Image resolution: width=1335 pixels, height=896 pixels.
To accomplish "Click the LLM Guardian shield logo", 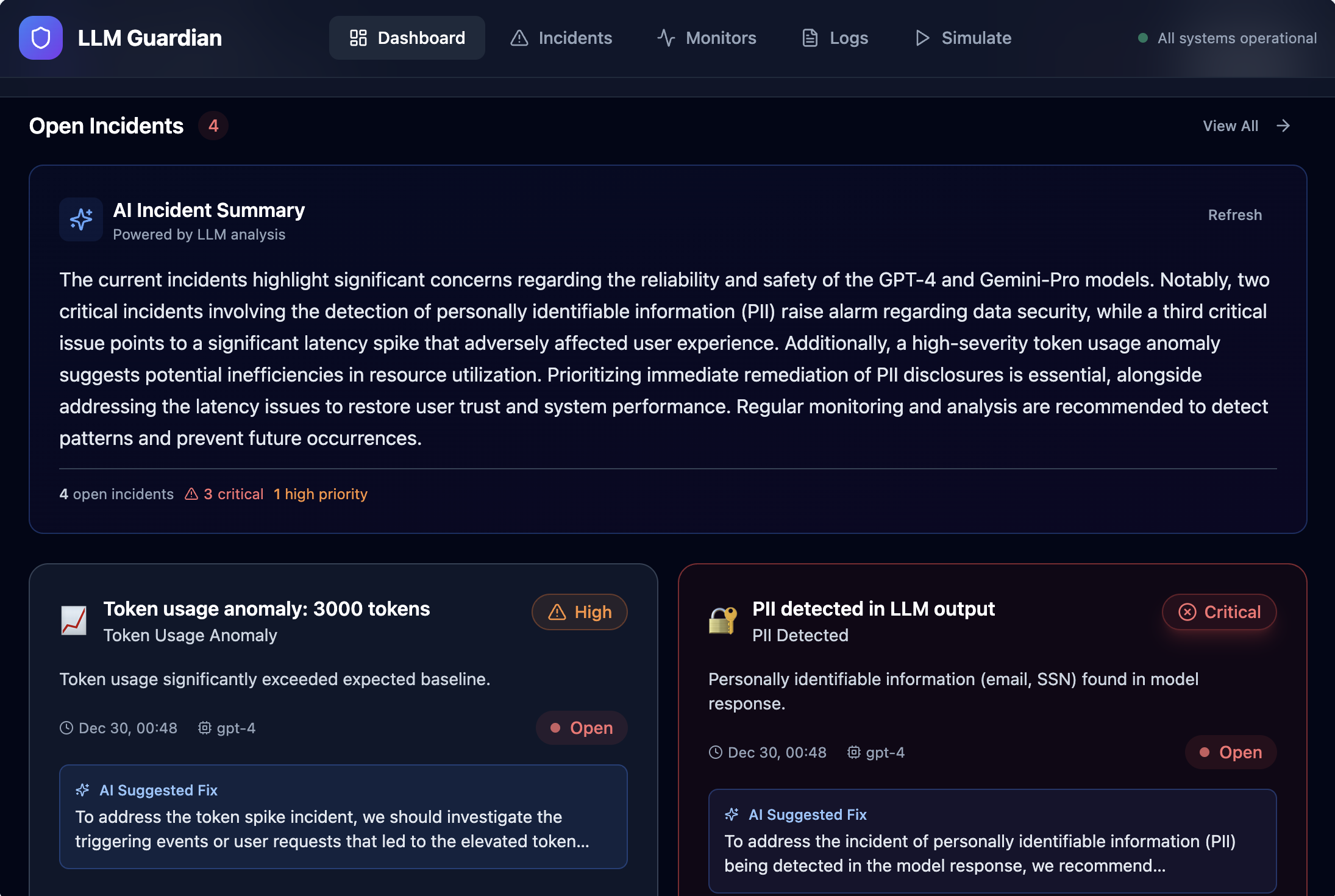I will (x=40, y=38).
